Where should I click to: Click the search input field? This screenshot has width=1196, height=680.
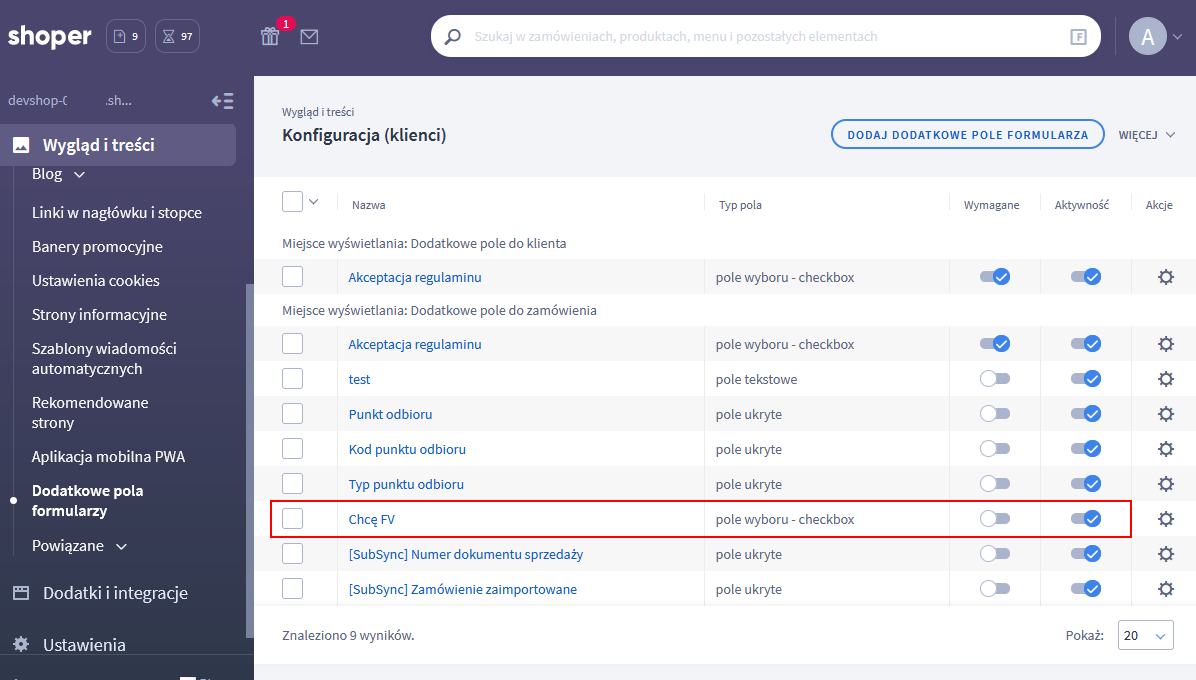(766, 36)
